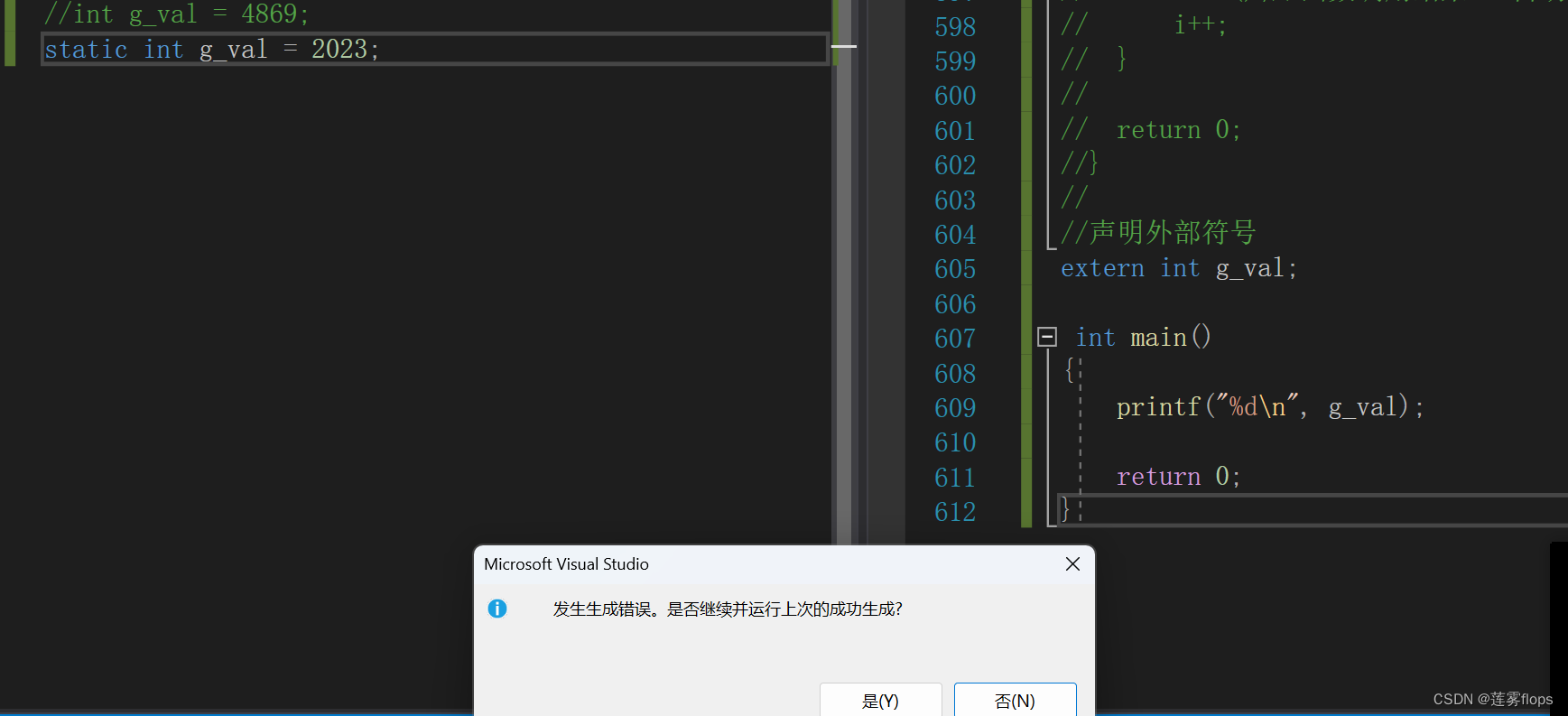Click the blue information icon in the dialog
Viewport: 1568px width, 716px height.
click(497, 609)
